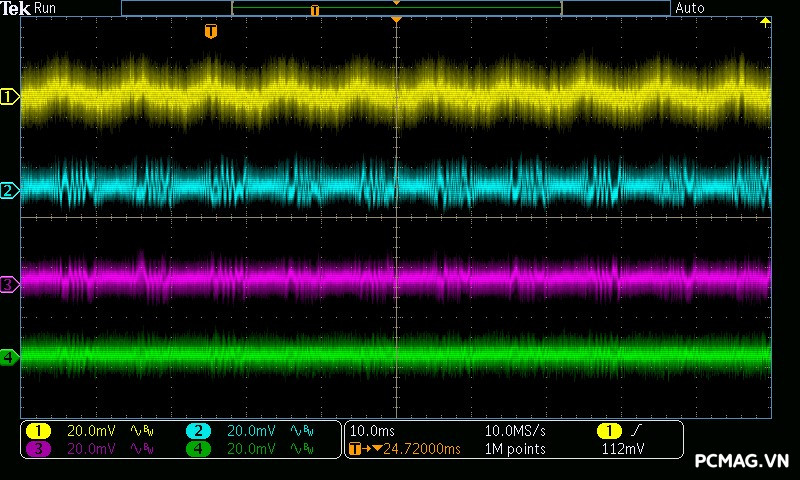The width and height of the screenshot is (800, 480).
Task: Toggle channel 1 yellow badge in readout
Action: tap(38, 430)
